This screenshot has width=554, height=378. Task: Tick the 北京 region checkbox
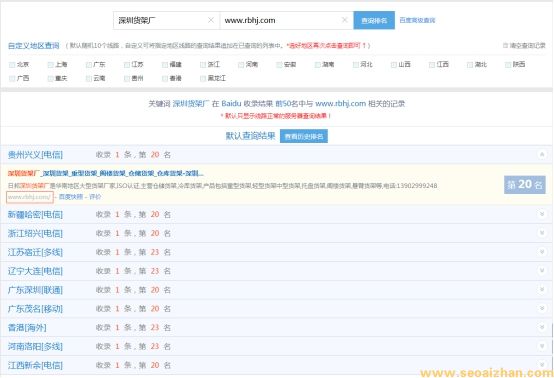tap(12, 65)
